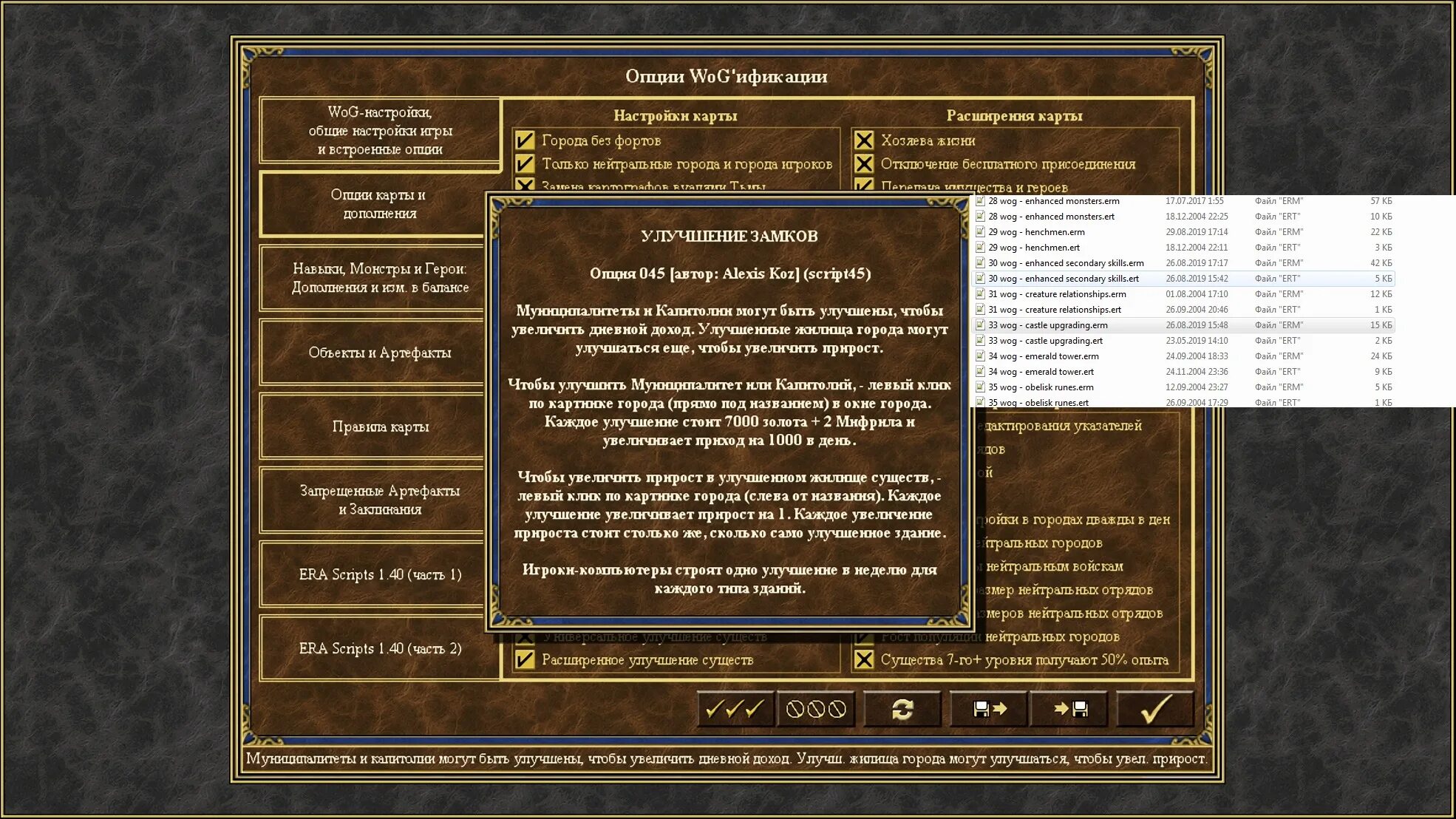Click the Расширения карты column heading
1456x819 pixels.
pos(1014,115)
